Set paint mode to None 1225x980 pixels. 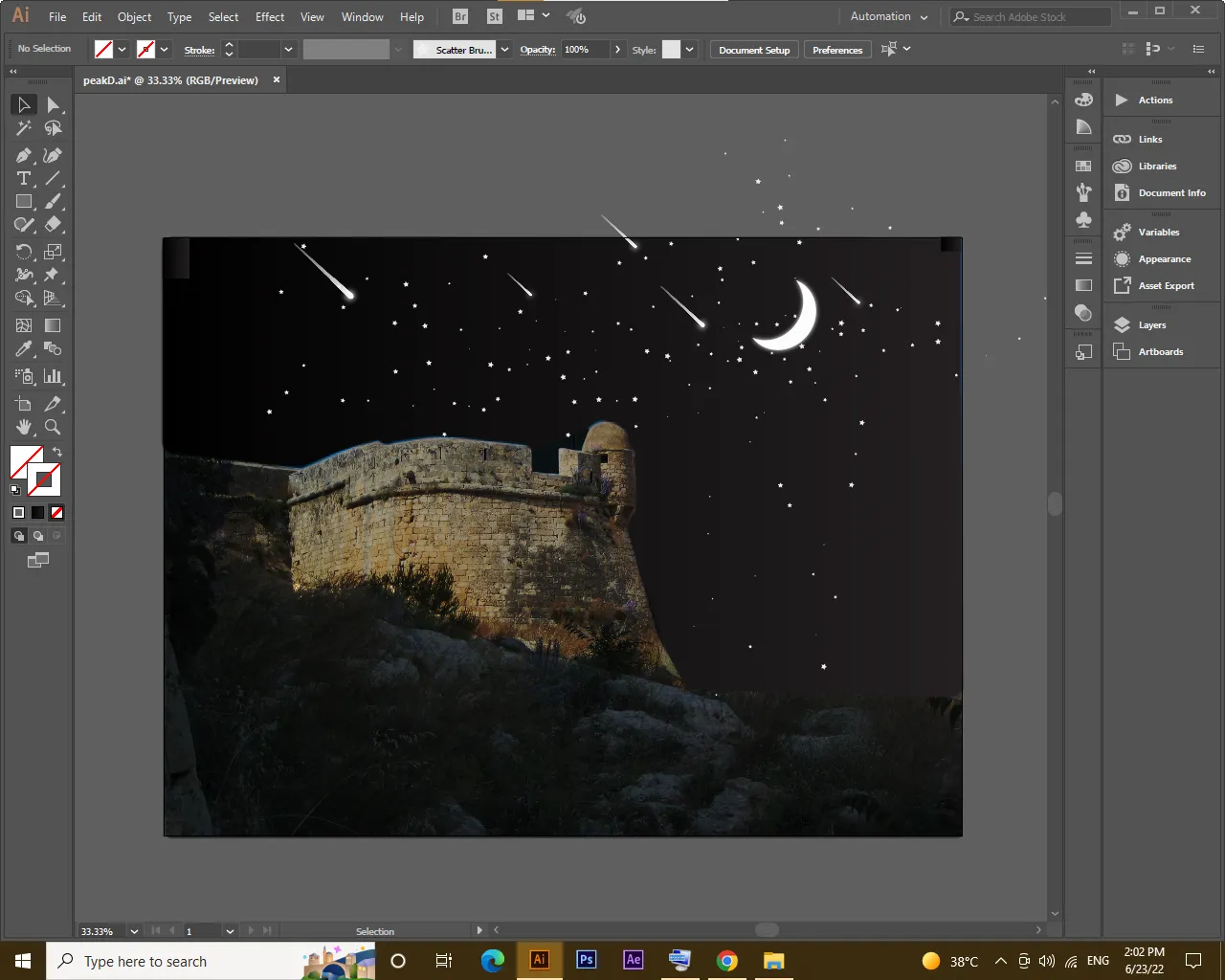pyautogui.click(x=56, y=513)
